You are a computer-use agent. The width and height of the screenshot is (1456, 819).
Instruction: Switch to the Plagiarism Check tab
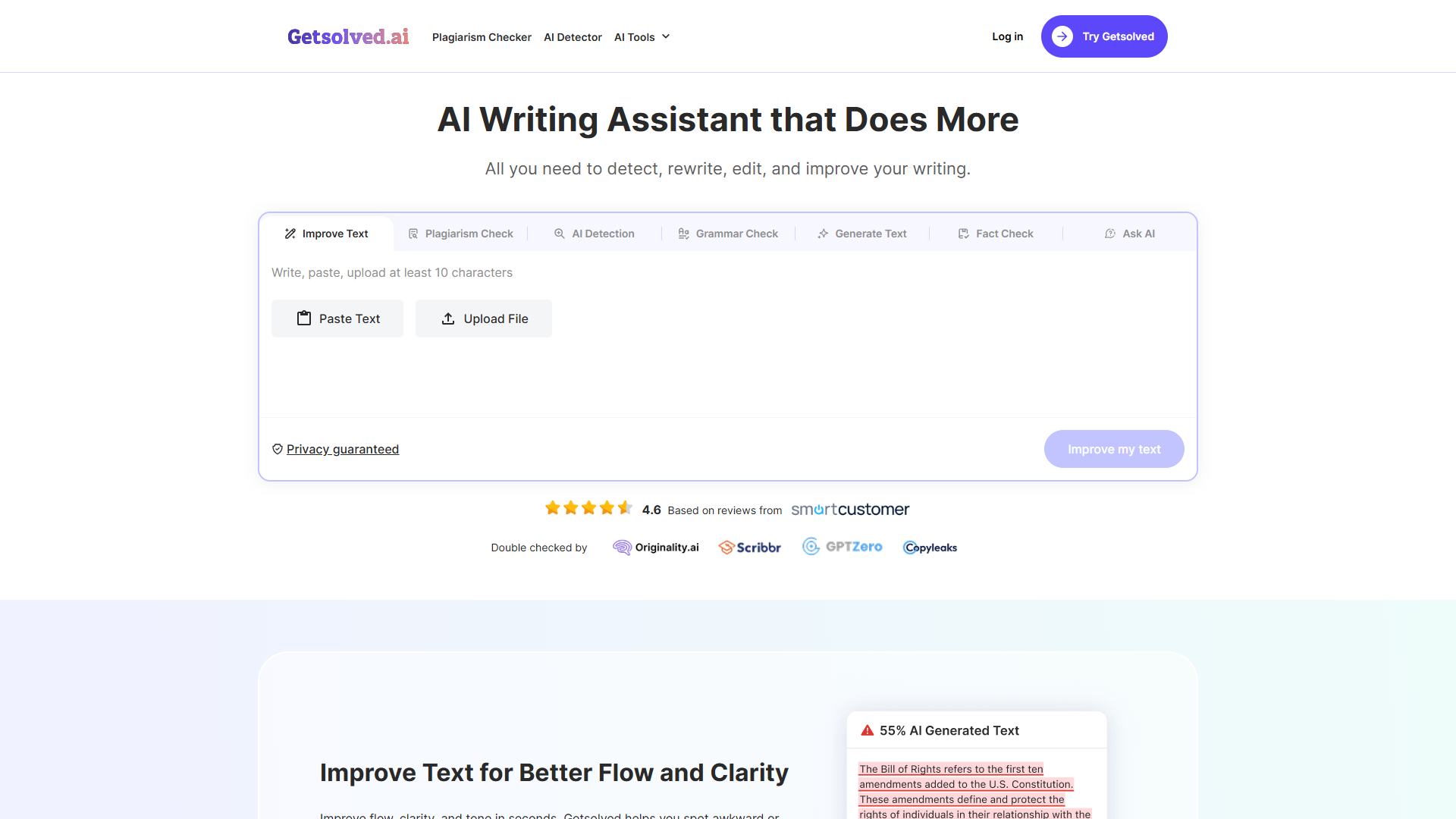pyautogui.click(x=460, y=234)
